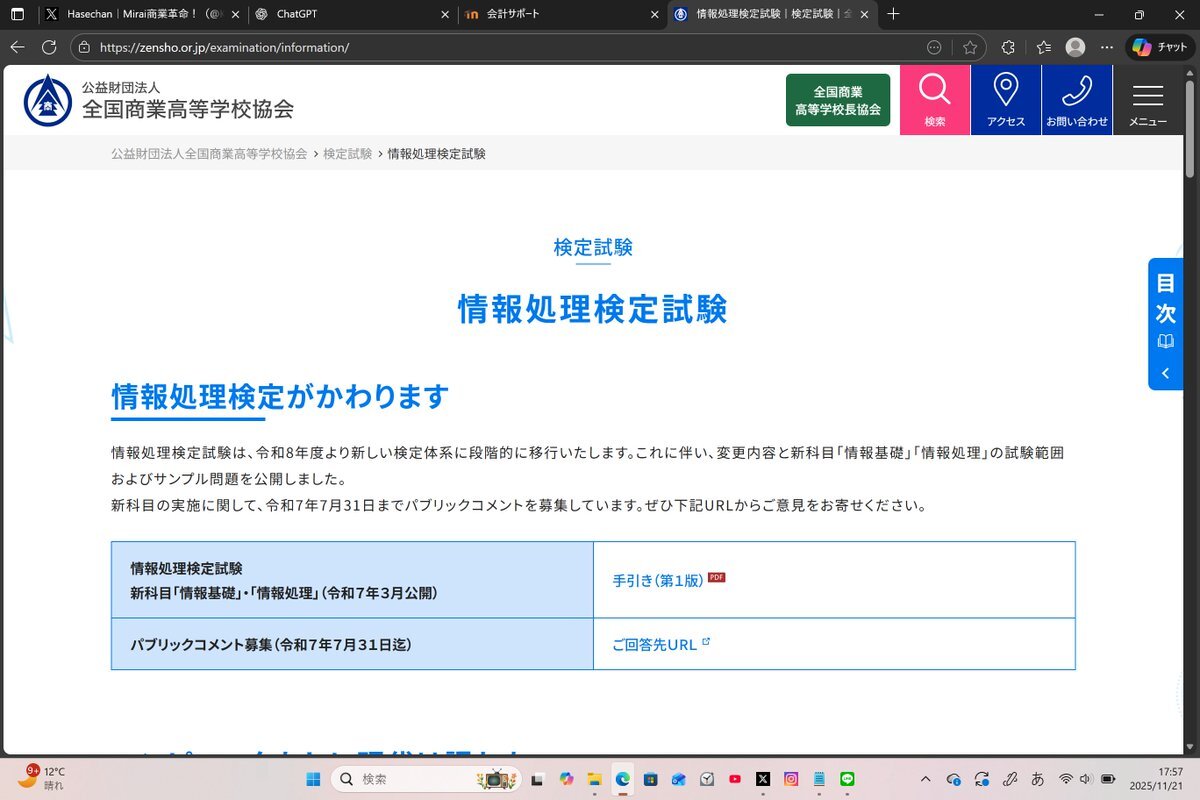Click the association logo in header
Image resolution: width=1200 pixels, height=800 pixels.
48,100
